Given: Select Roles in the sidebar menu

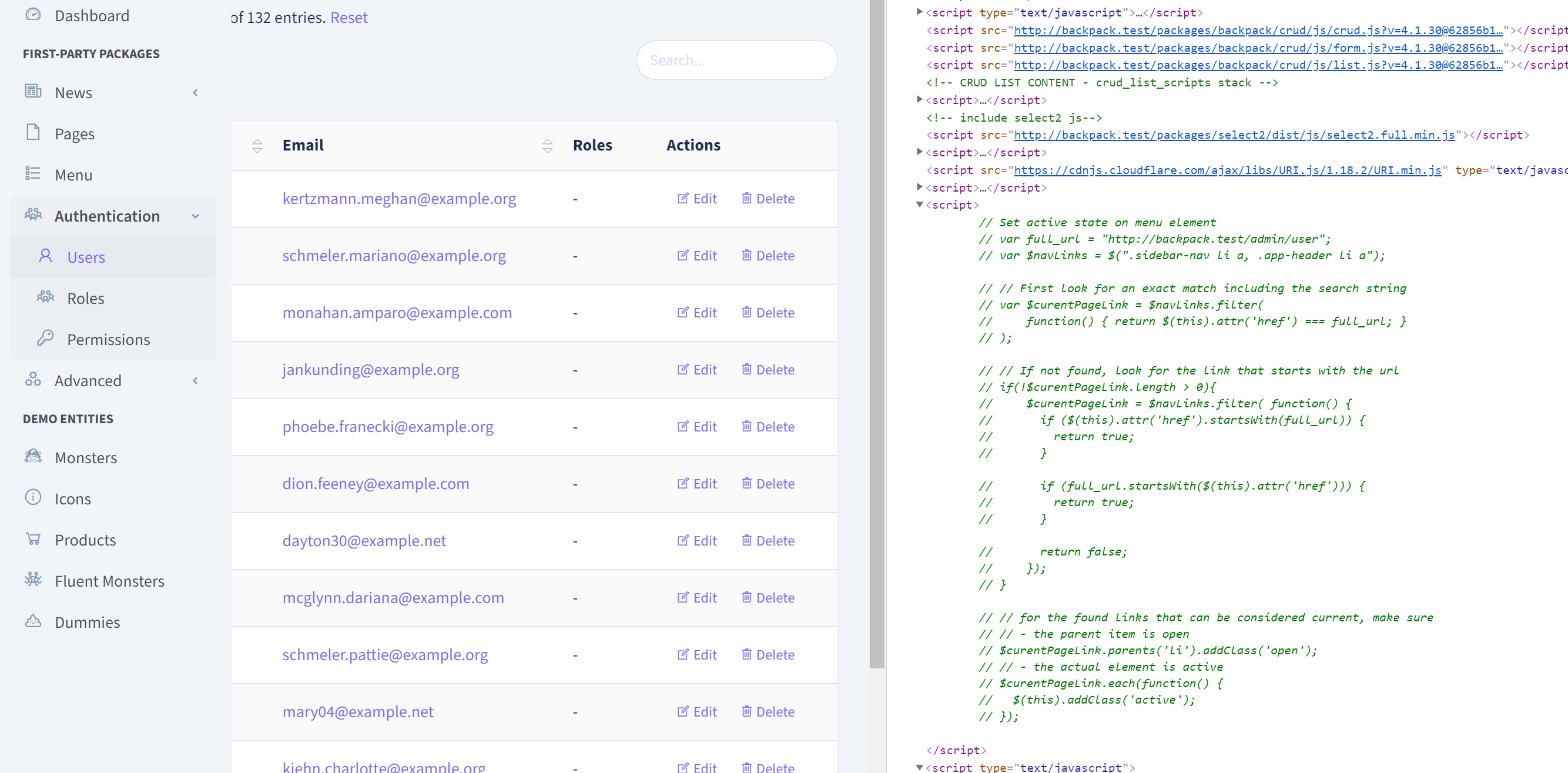Looking at the screenshot, I should coord(85,297).
